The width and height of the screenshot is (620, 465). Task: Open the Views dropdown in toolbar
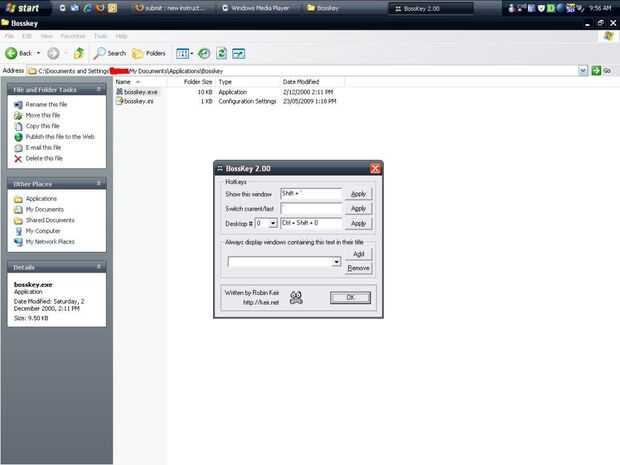pyautogui.click(x=184, y=53)
